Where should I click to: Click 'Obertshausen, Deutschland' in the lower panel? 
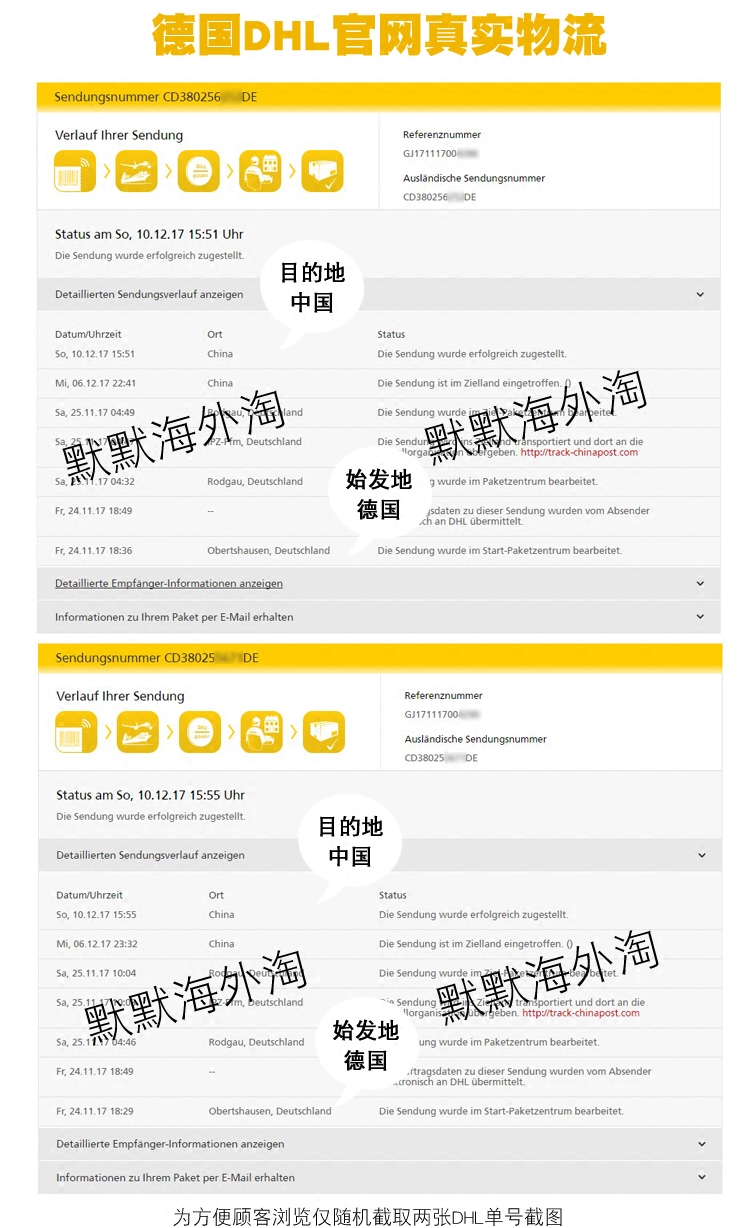point(270,1111)
